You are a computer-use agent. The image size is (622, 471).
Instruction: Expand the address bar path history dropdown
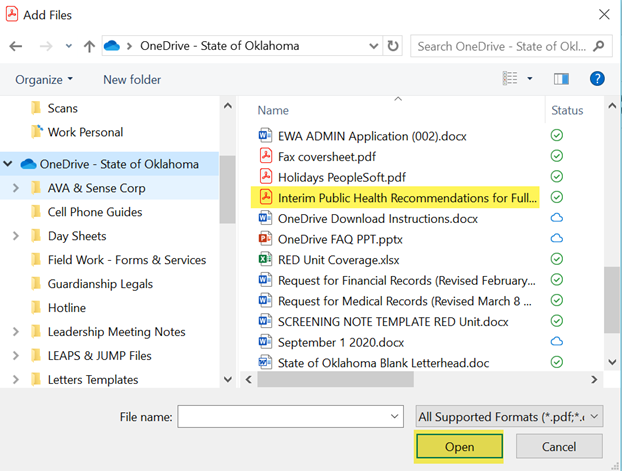point(373,46)
